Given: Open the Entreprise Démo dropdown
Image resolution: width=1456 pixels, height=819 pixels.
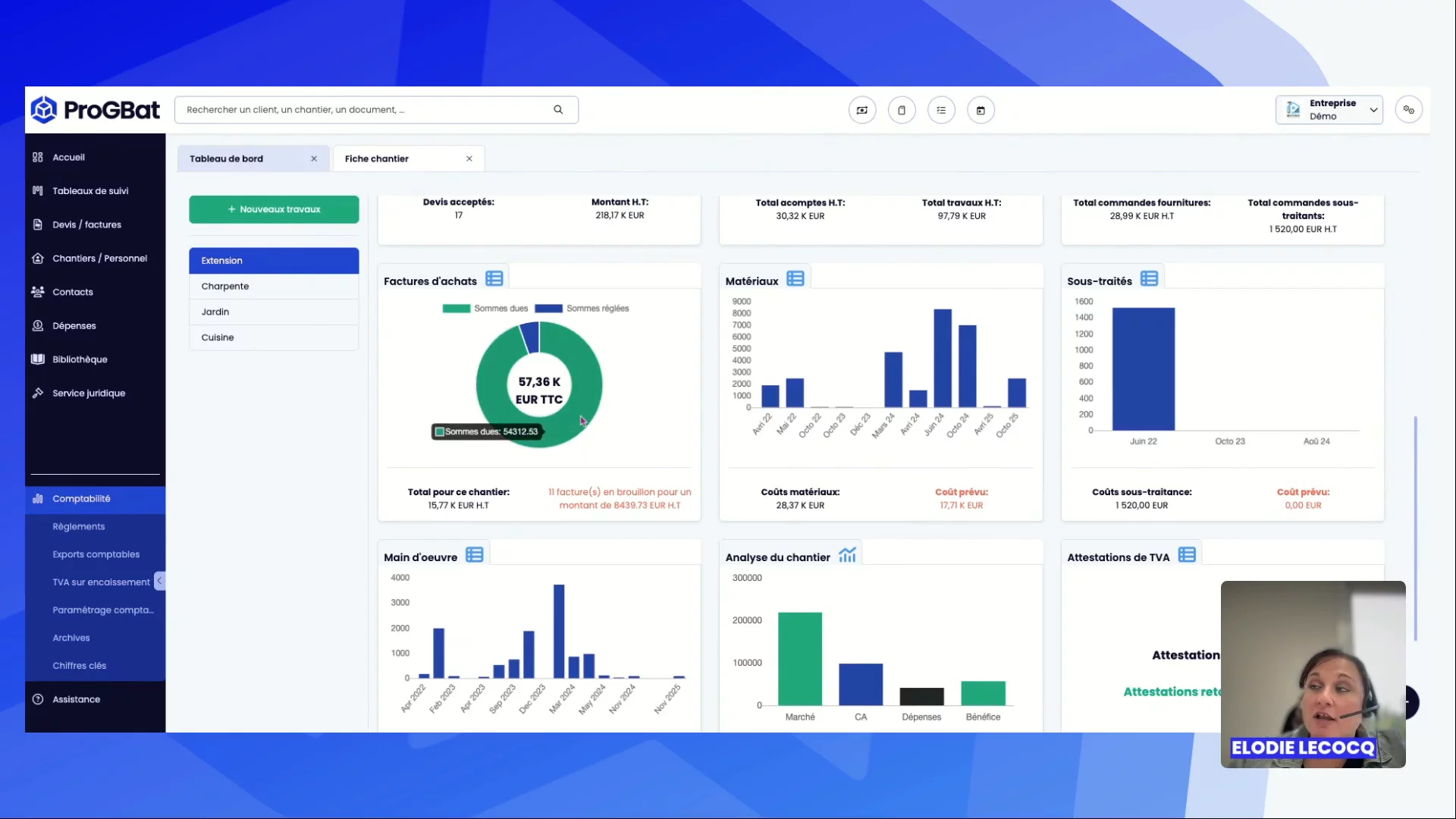Looking at the screenshot, I should click(x=1329, y=110).
